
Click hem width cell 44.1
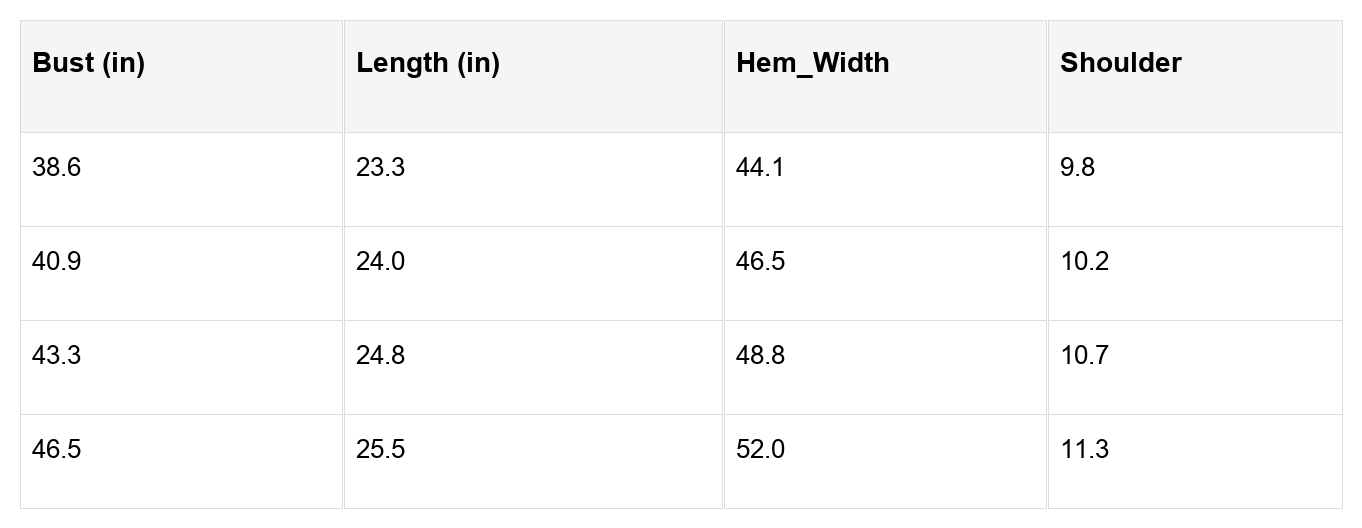761,168
